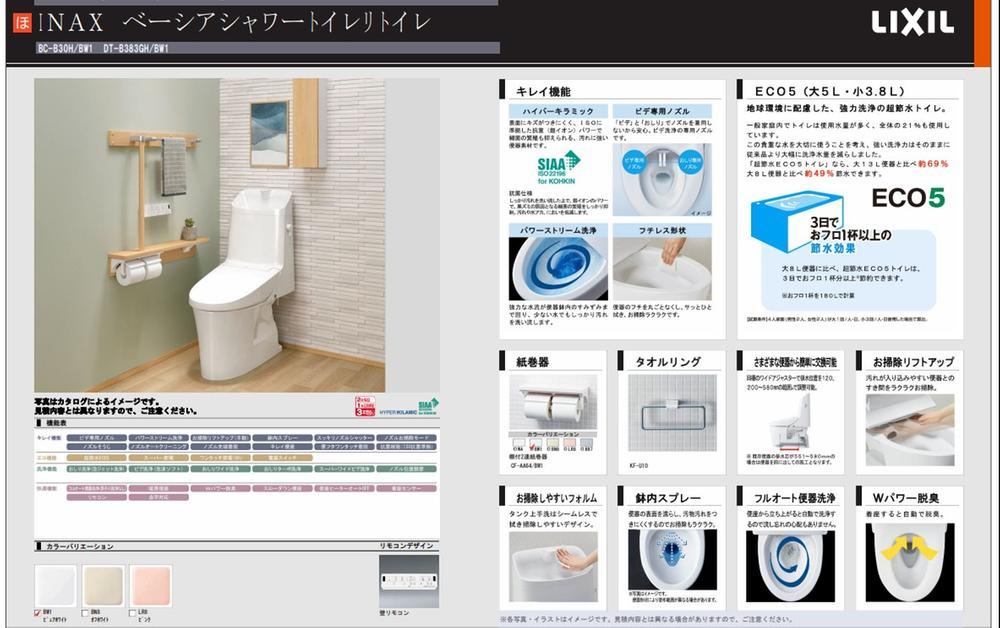Pick the pink paper holder color swatch
Screen dimensions: 1000x628
click(x=570, y=443)
